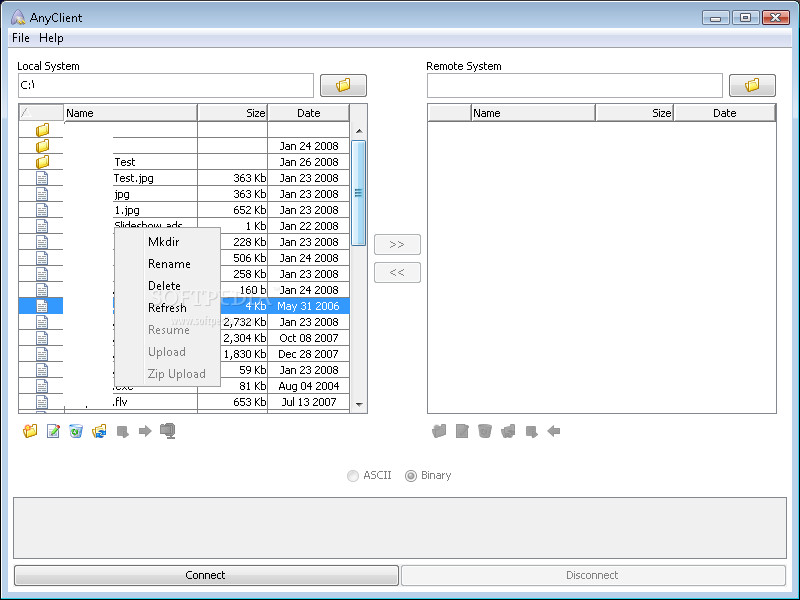Sort remote files by Date column header
Image resolution: width=800 pixels, height=600 pixels.
(724, 113)
